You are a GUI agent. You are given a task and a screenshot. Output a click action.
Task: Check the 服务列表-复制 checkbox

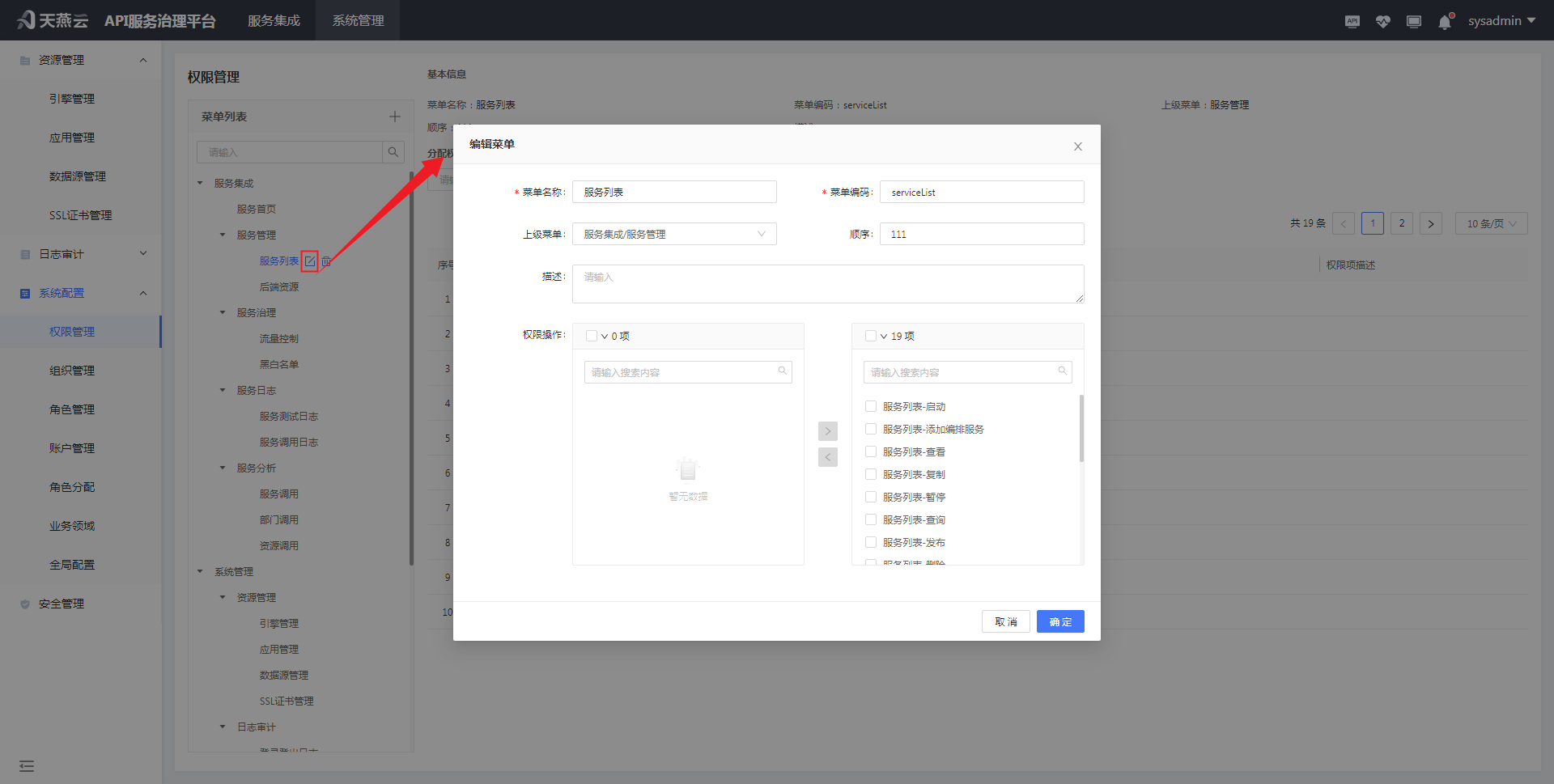click(x=871, y=474)
